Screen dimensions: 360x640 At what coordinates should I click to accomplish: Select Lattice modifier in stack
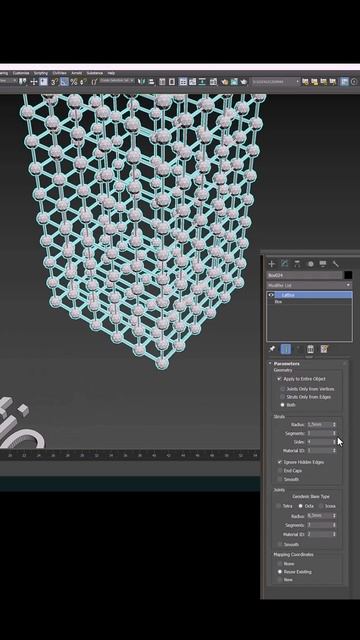pos(313,295)
